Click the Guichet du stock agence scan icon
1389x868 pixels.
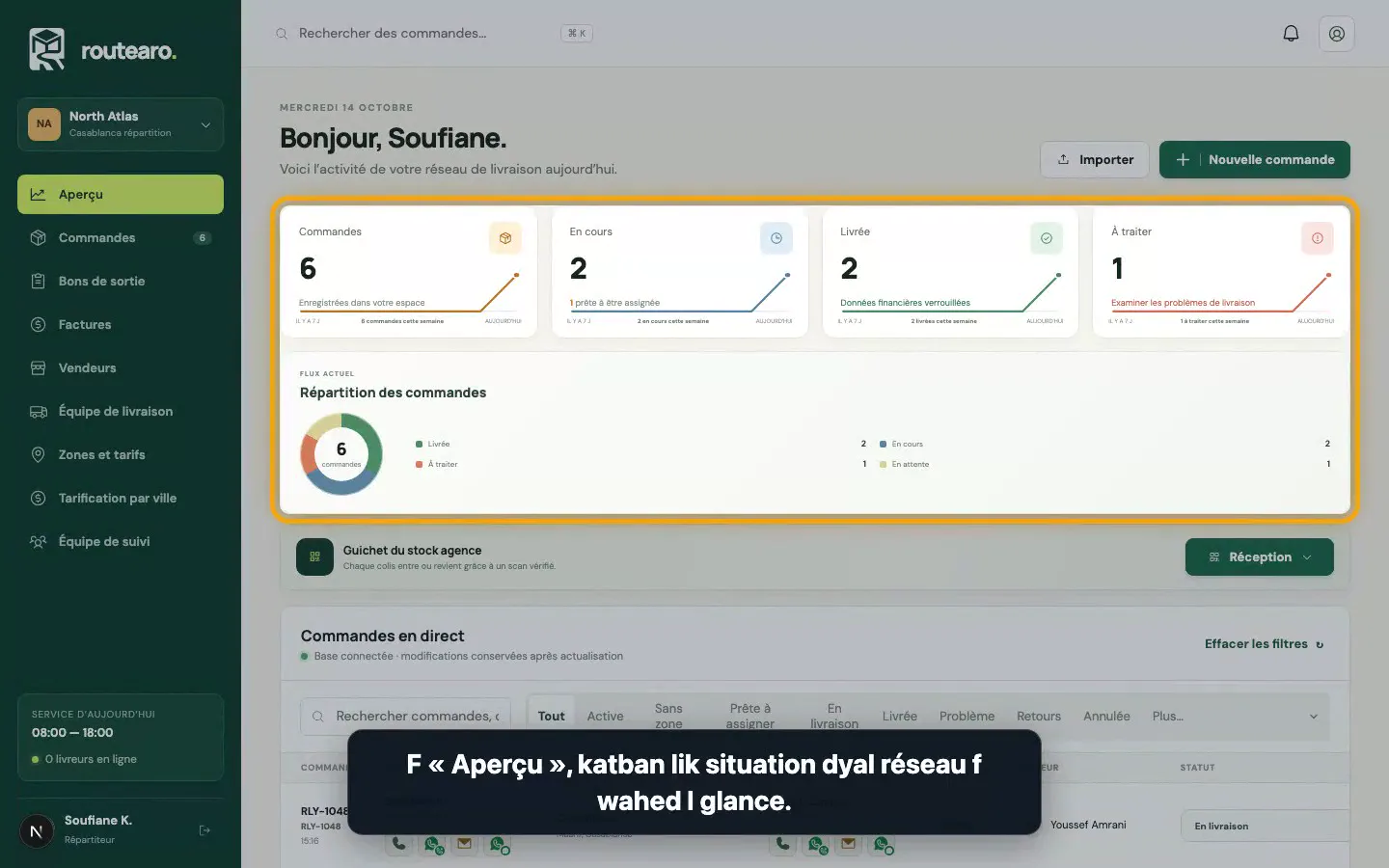(x=314, y=556)
